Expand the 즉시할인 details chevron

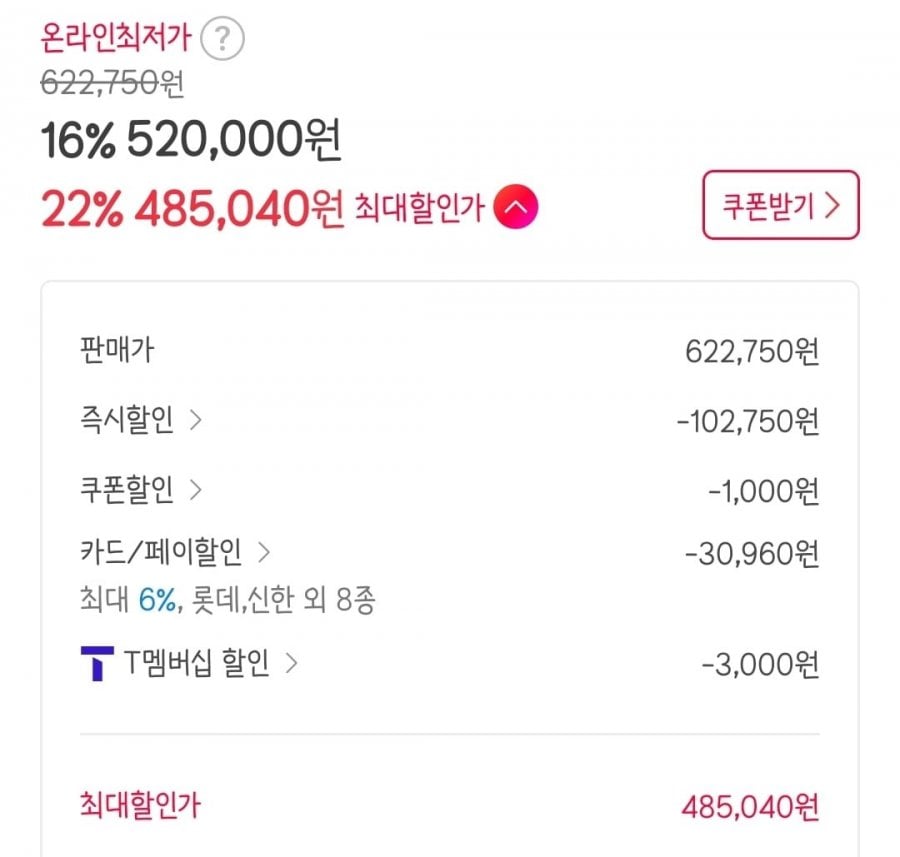tap(196, 421)
